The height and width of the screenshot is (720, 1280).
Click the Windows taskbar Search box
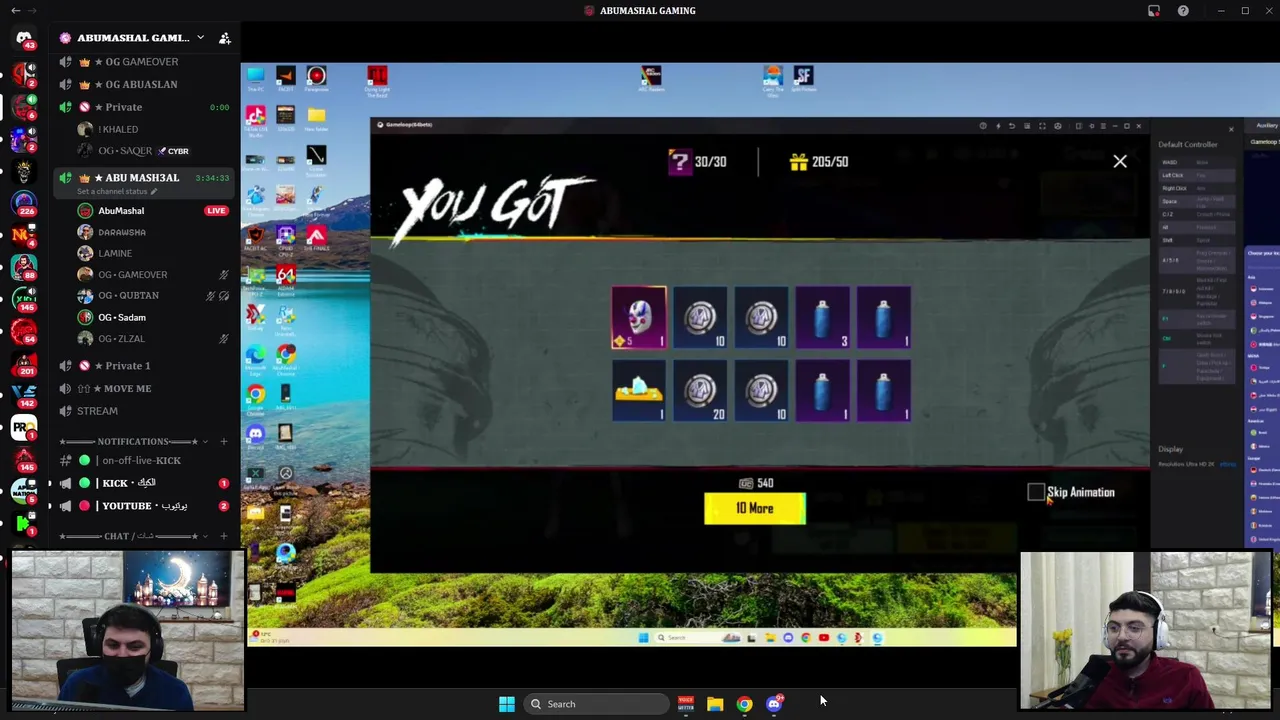[596, 704]
